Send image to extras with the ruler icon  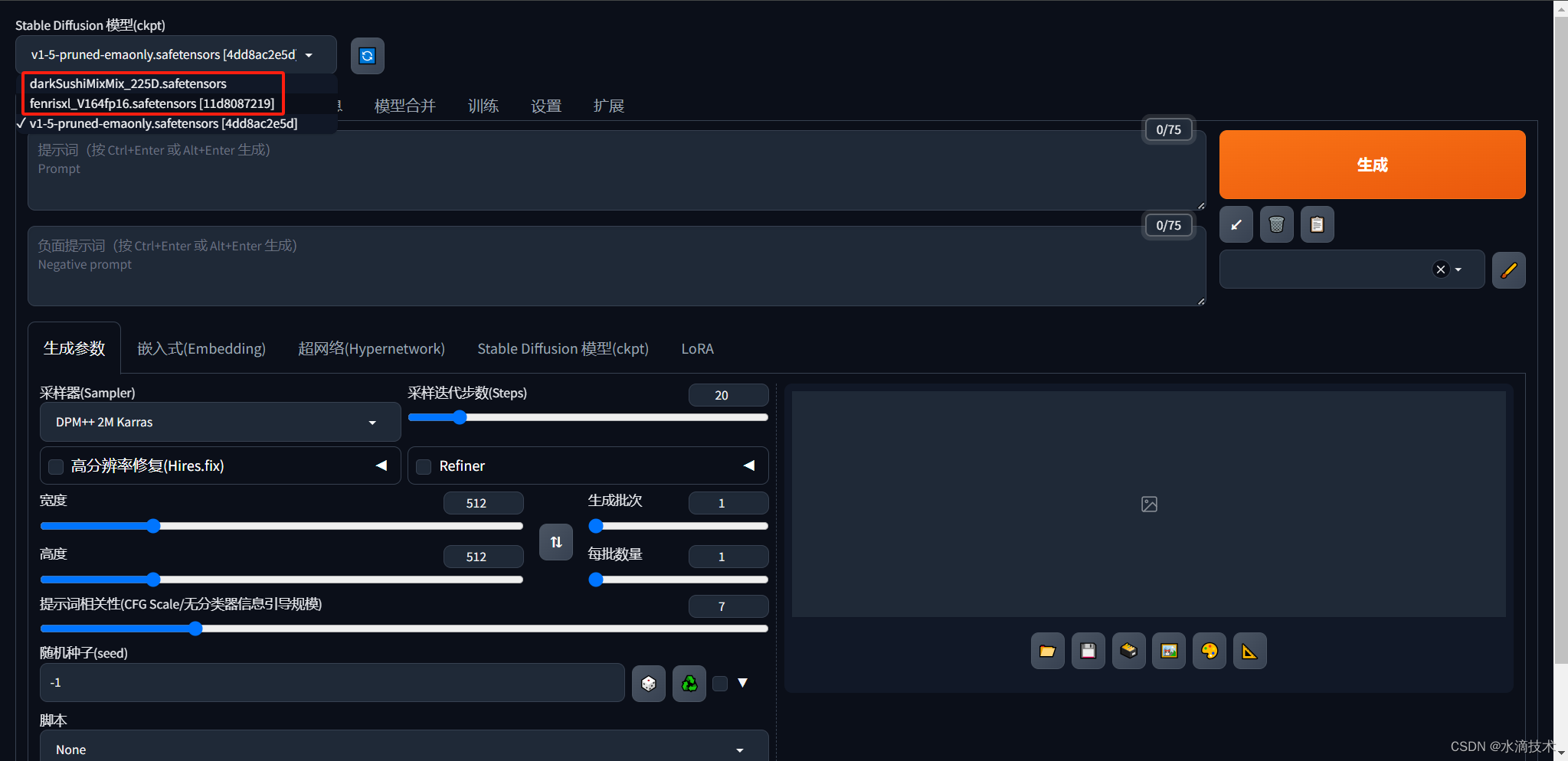[x=1250, y=652]
